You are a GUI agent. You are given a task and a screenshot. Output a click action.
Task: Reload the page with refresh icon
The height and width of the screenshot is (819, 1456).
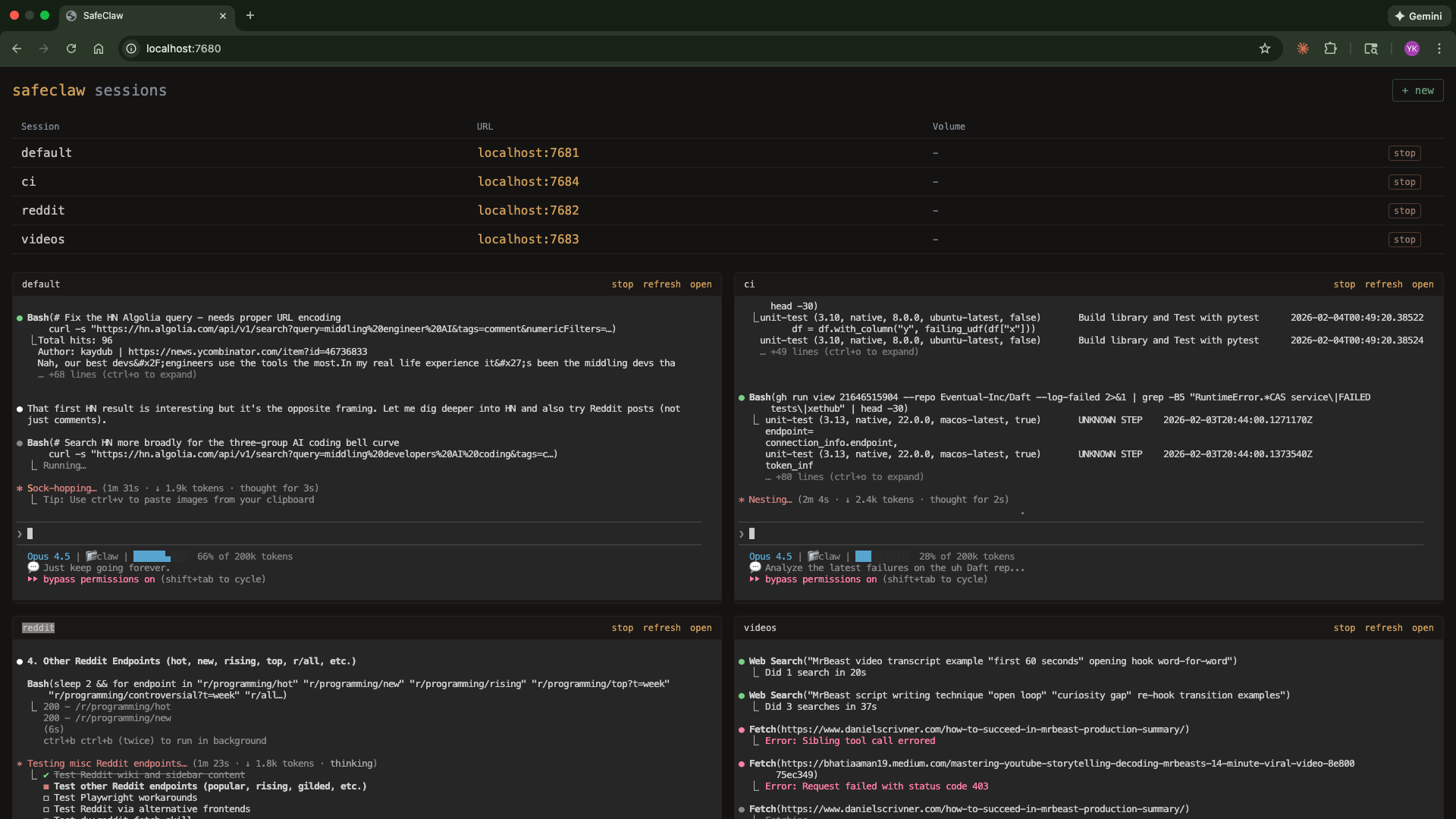click(x=71, y=49)
